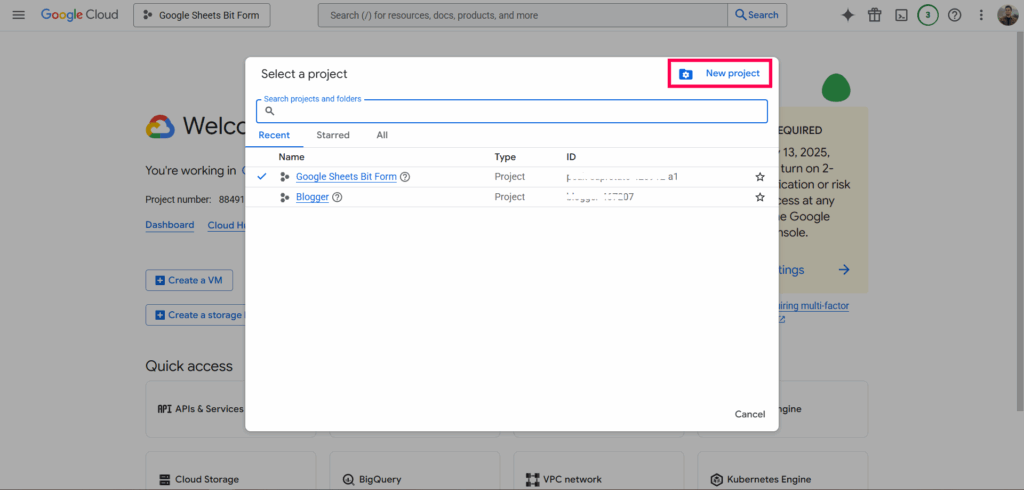1024x490 pixels.
Task: Click the help icon next to Blogger
Action: (x=337, y=197)
